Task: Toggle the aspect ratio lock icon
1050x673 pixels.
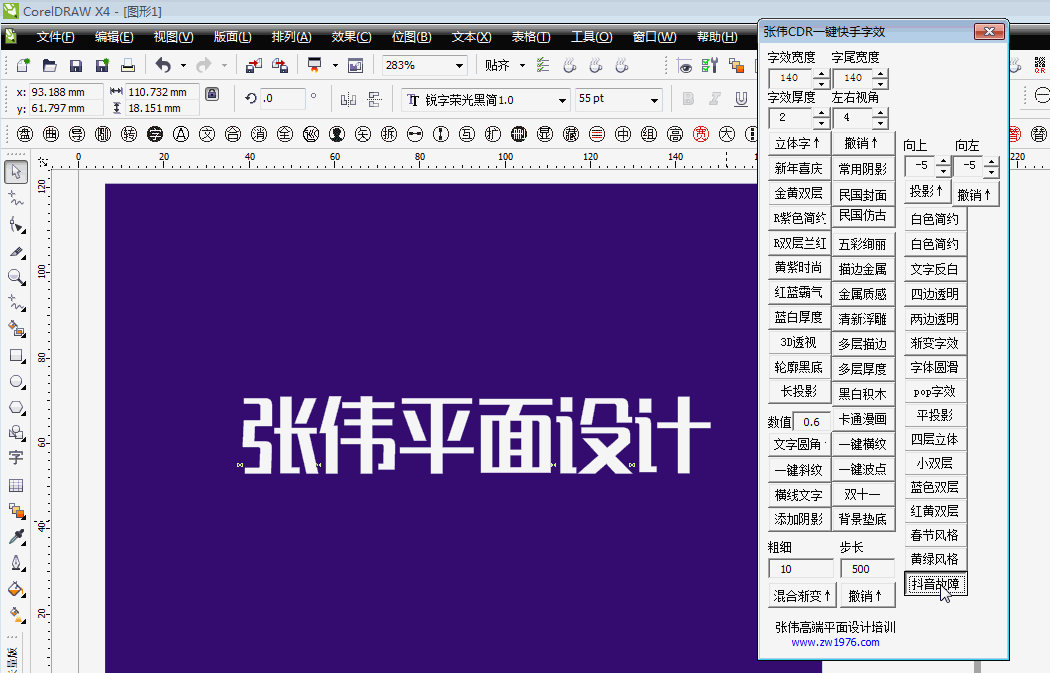Action: pos(213,96)
